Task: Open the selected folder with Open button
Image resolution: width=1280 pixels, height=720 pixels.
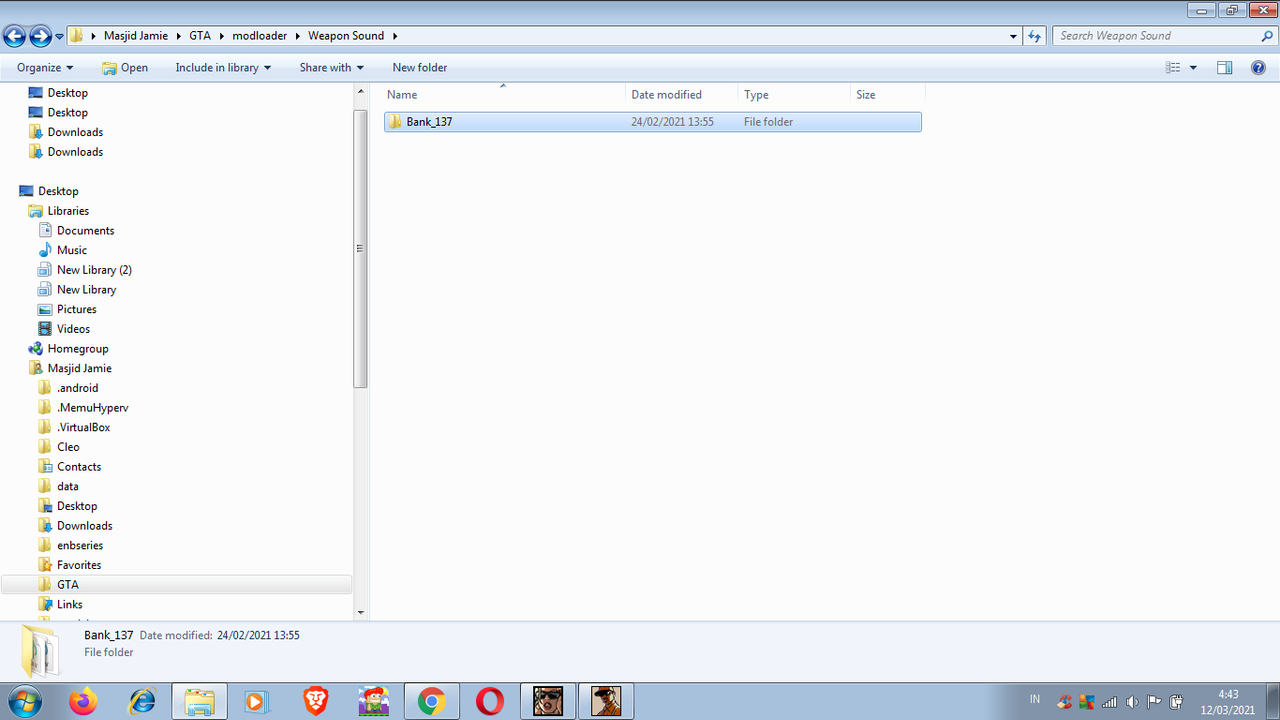Action: 125,67
